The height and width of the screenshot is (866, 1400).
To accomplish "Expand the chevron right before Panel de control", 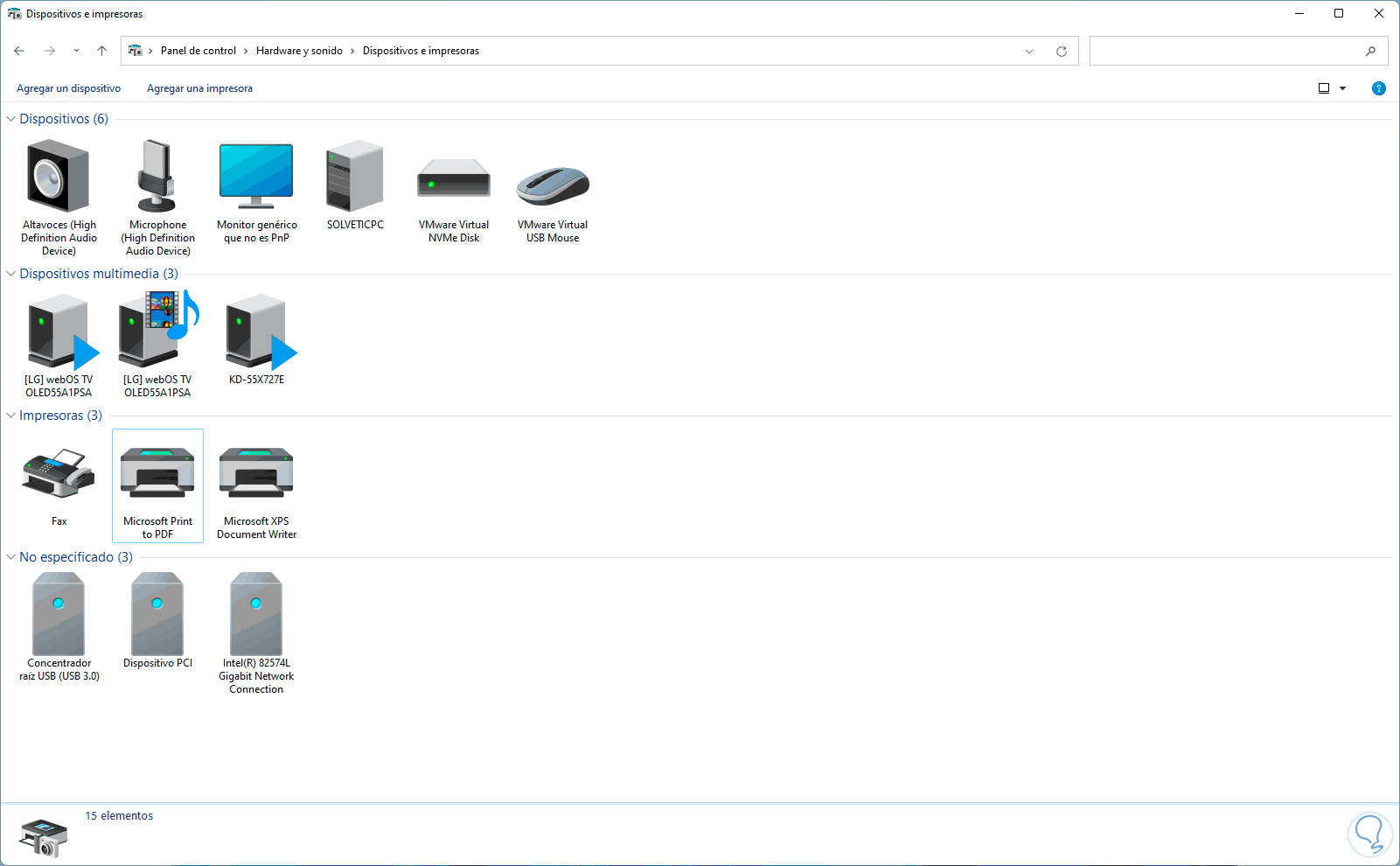I will pyautogui.click(x=150, y=51).
